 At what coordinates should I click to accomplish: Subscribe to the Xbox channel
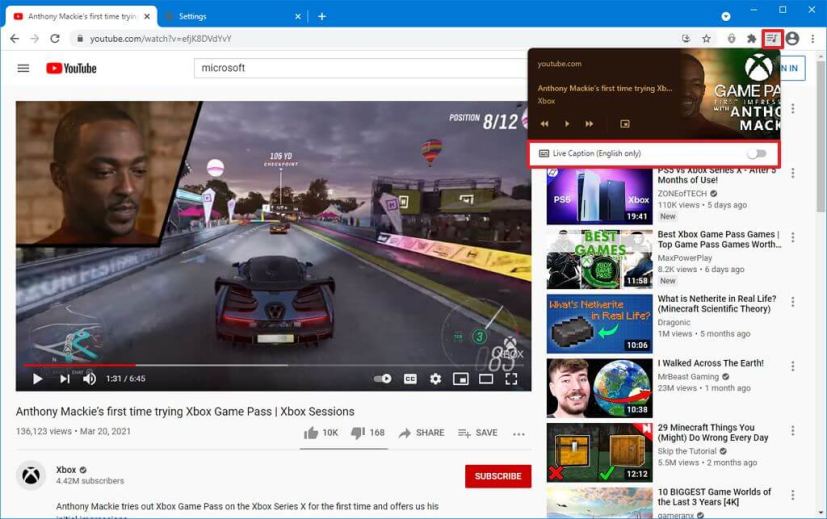[498, 476]
